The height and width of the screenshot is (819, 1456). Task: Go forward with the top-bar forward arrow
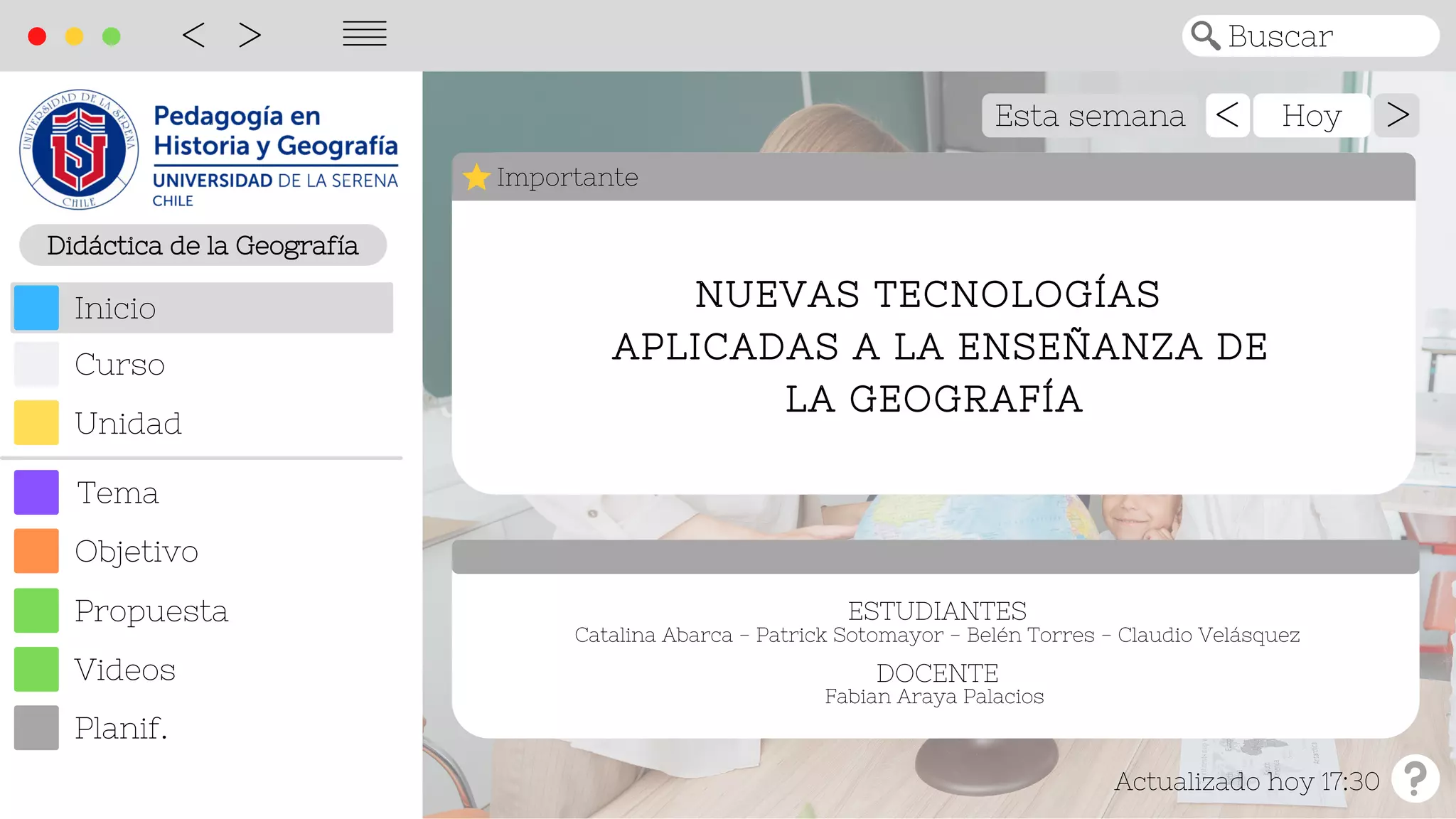250,35
